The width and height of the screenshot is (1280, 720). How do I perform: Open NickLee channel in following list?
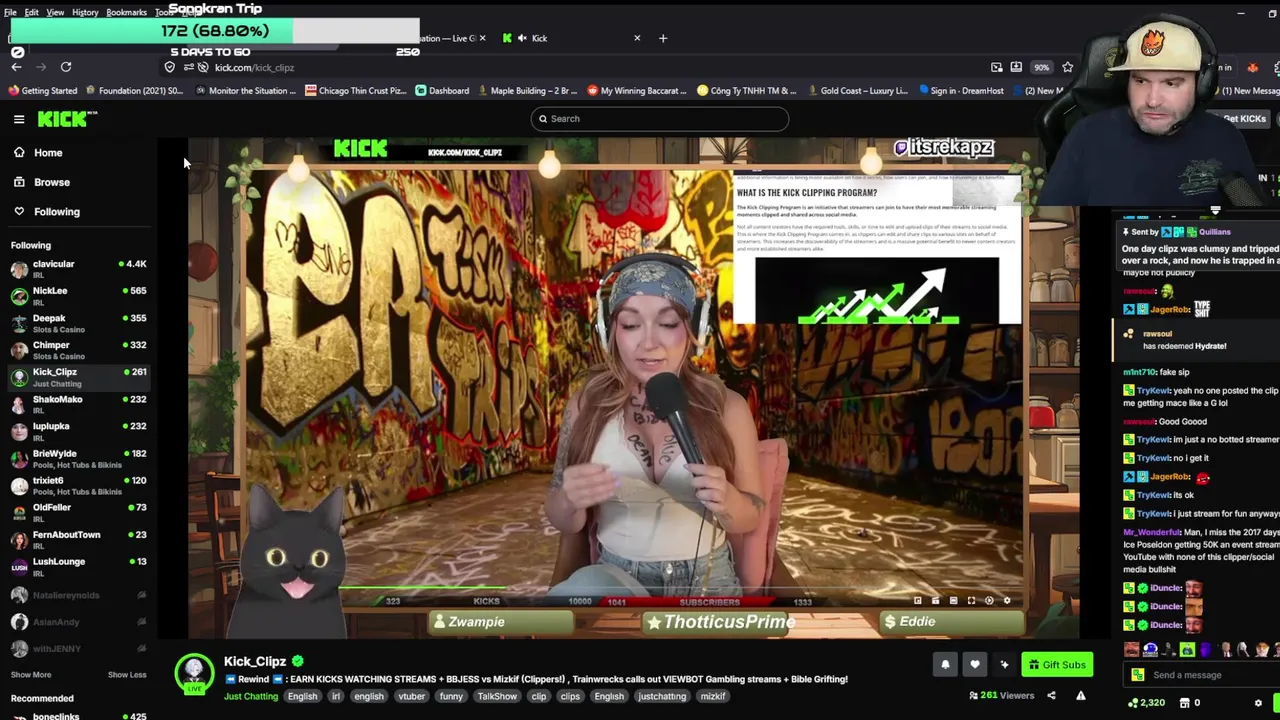78,296
